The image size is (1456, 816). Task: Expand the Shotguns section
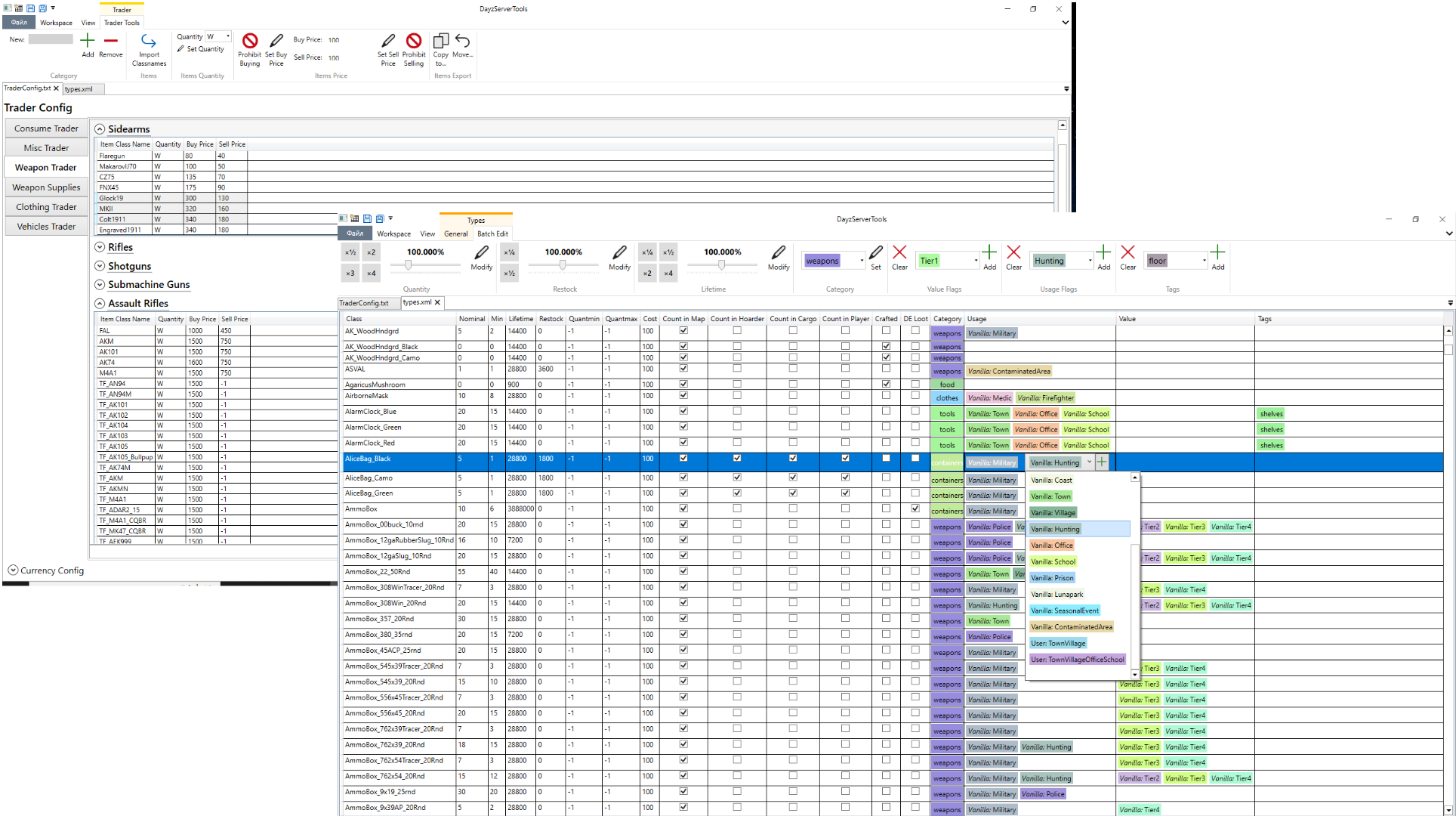pos(100,266)
